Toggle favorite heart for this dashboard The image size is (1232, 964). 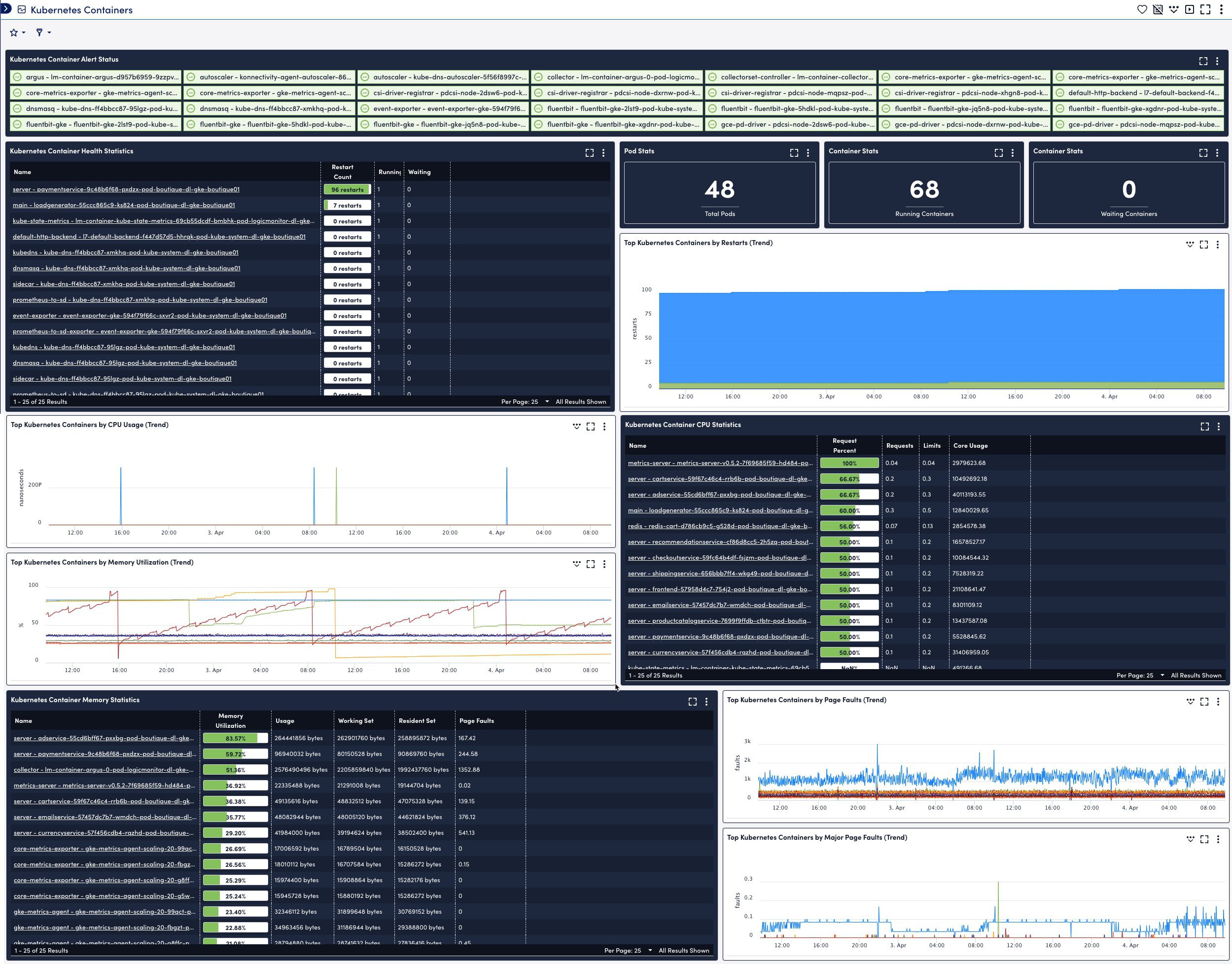pyautogui.click(x=1142, y=9)
